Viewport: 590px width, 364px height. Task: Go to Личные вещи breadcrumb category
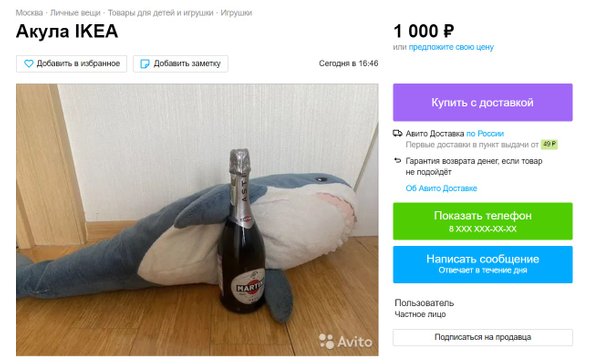[75, 13]
